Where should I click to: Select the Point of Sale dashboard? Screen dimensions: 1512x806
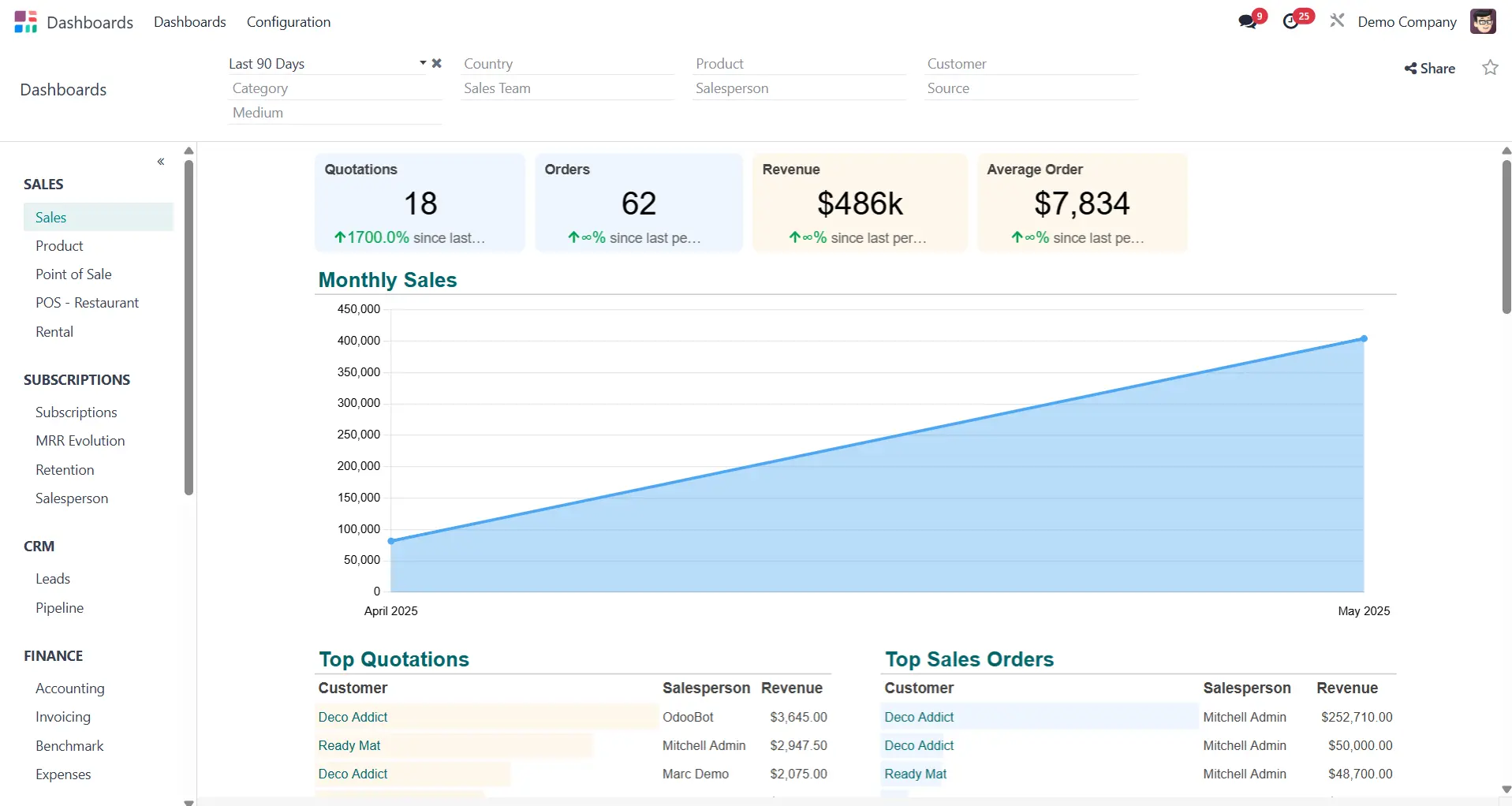[73, 274]
